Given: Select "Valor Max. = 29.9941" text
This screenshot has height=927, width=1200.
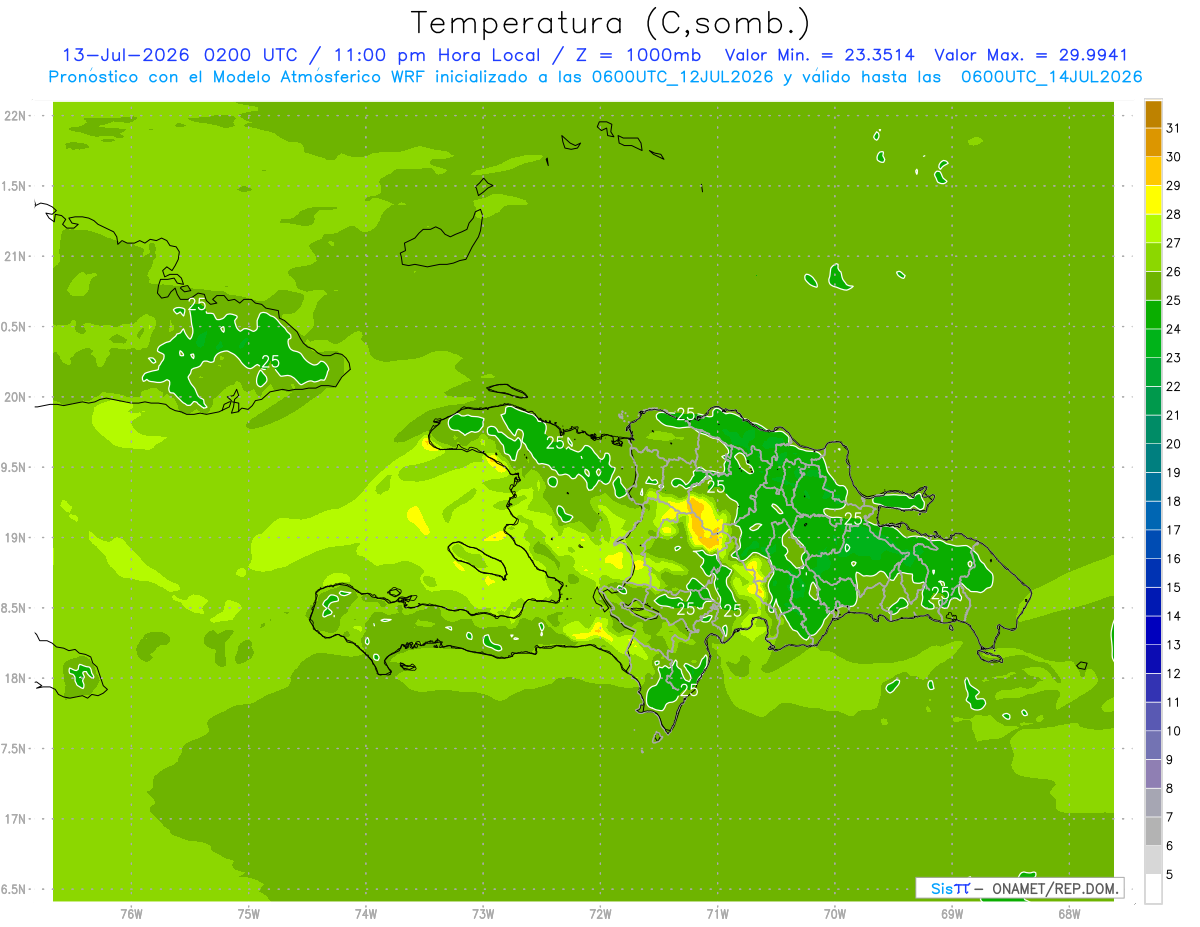Looking at the screenshot, I should (1031, 55).
